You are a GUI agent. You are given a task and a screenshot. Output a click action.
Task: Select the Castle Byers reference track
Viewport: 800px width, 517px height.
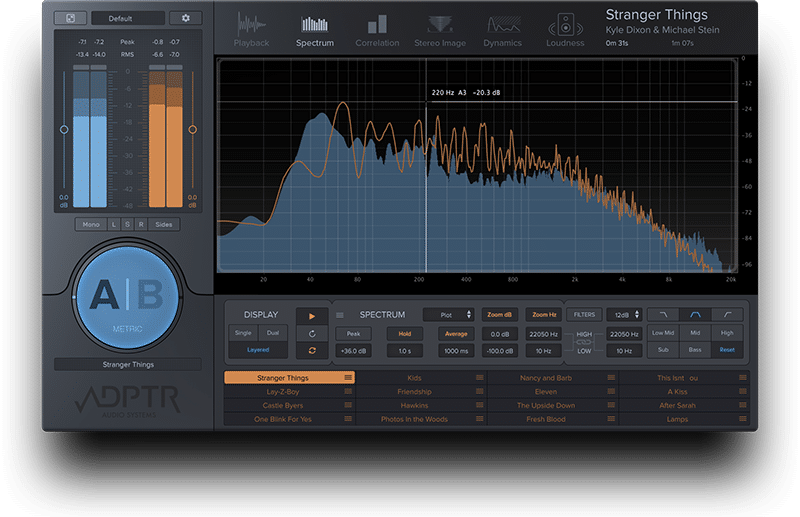[289, 405]
